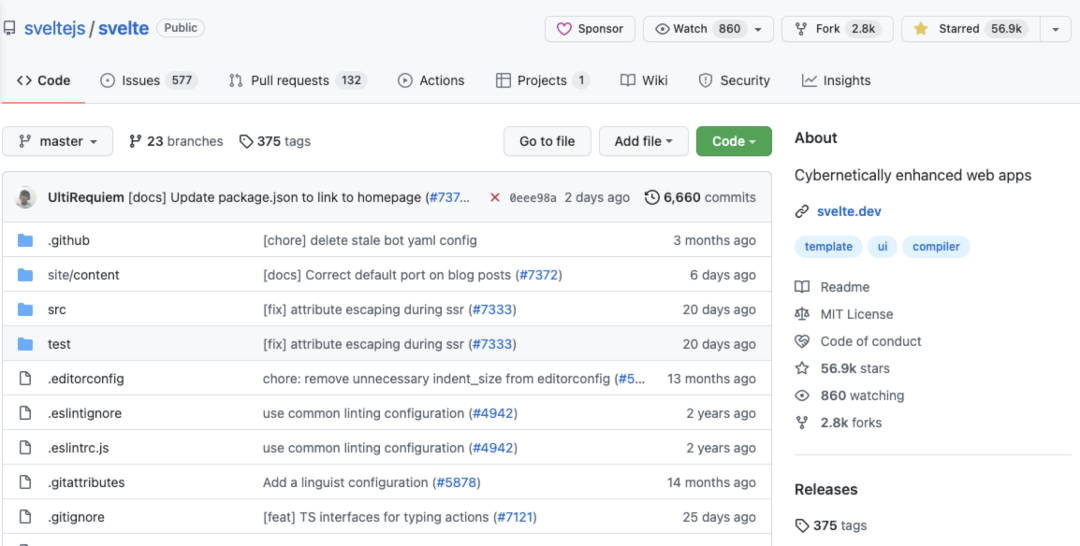Viewport: 1080px width, 546px height.
Task: Click the MIT License scale icon
Action: point(802,314)
